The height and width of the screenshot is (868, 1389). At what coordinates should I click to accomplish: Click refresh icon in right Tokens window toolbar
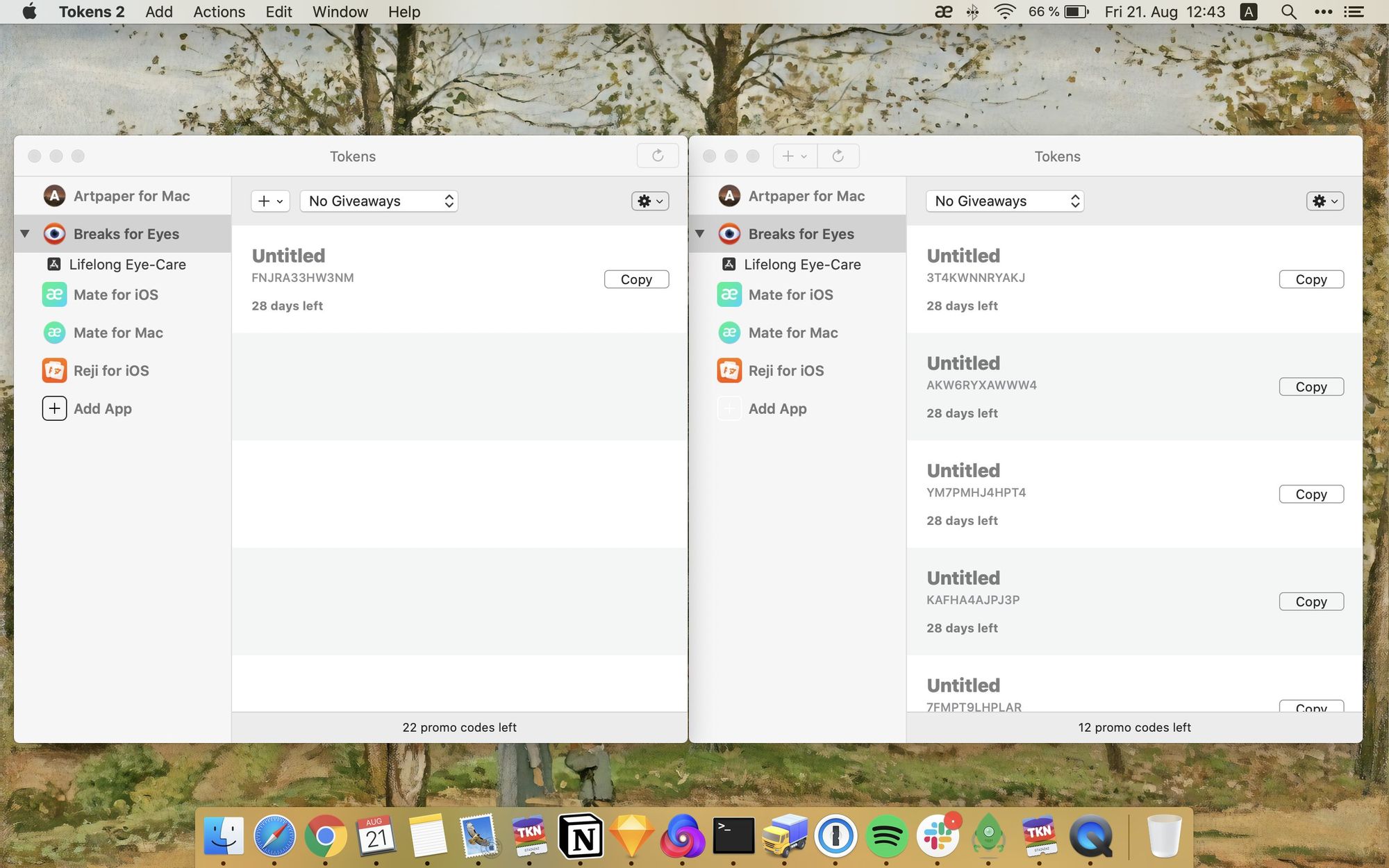pos(838,156)
